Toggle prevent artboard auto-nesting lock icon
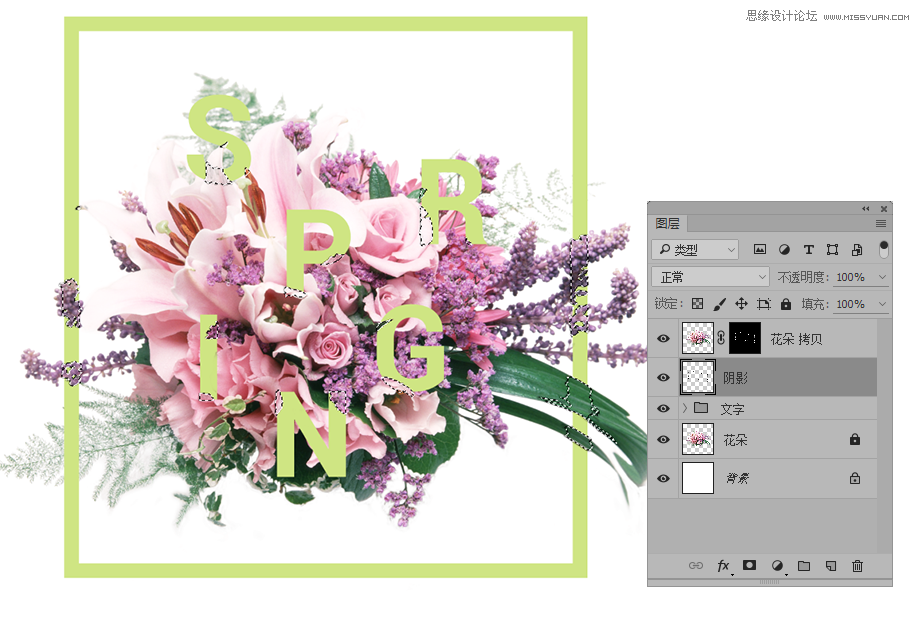Viewport: 920px width, 620px height. [x=763, y=304]
